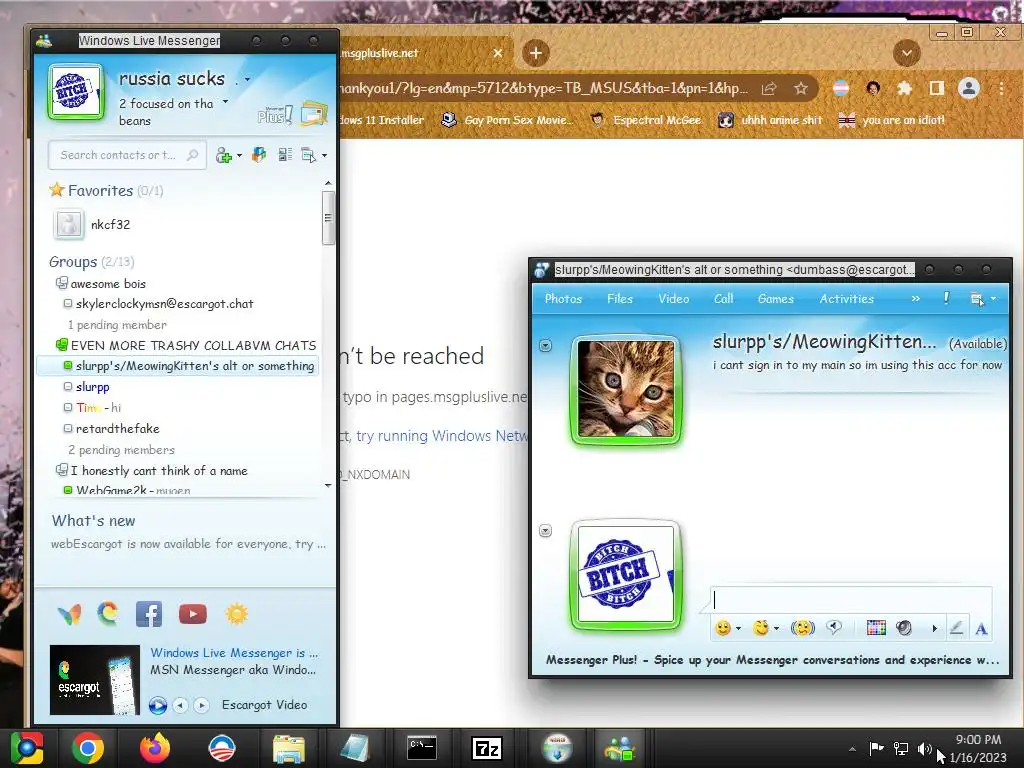The height and width of the screenshot is (768, 1024).
Task: Click the add contact icon in Messenger
Action: [x=224, y=155]
